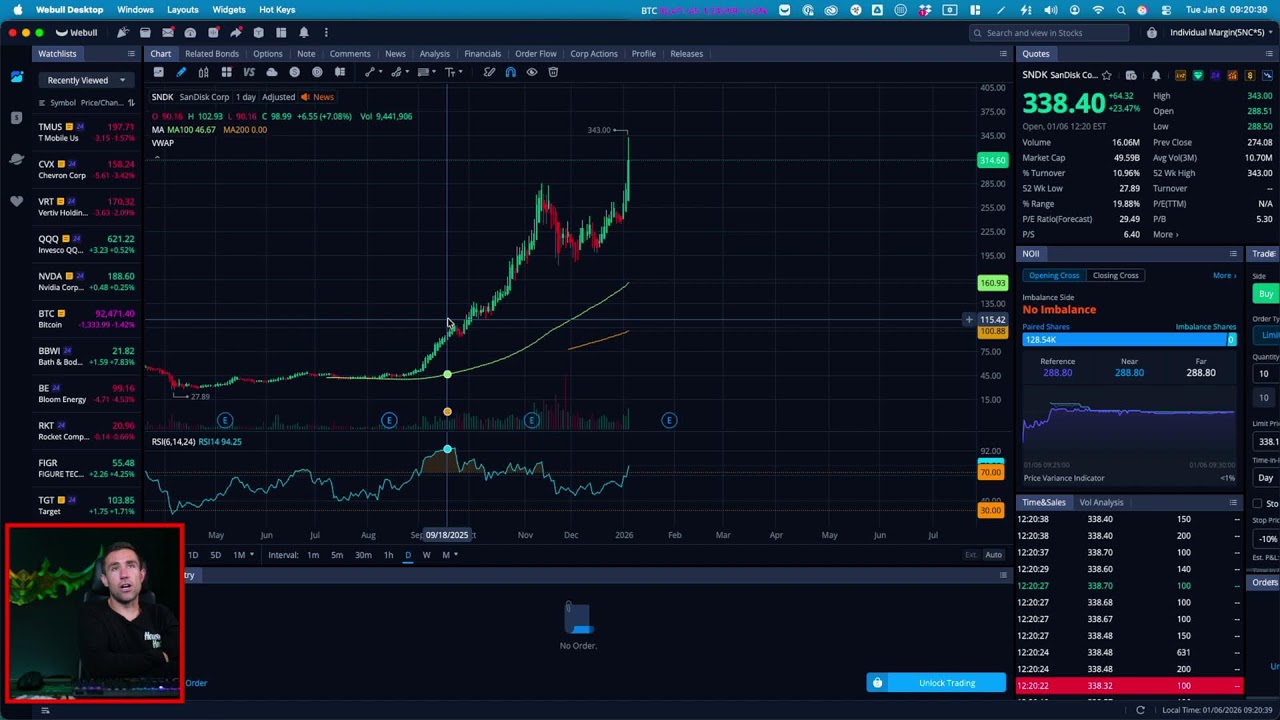Click the notification bell in top toolbar

pos(303,32)
